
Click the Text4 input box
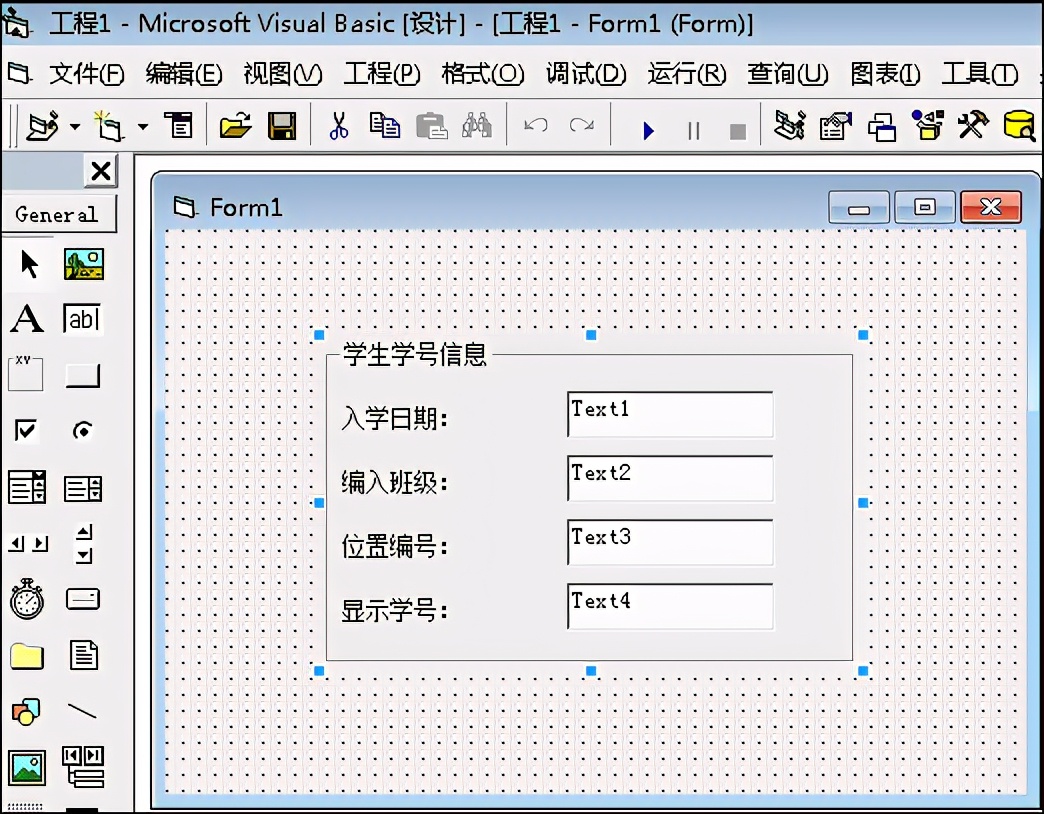[x=670, y=606]
